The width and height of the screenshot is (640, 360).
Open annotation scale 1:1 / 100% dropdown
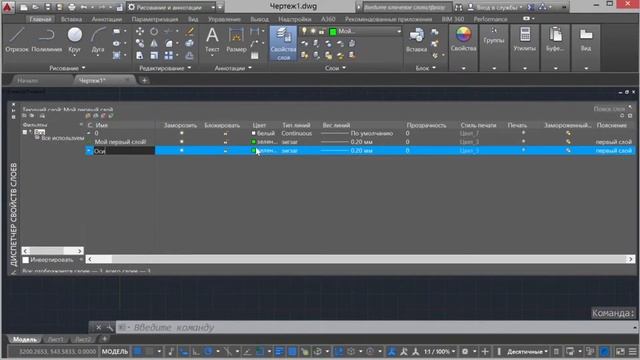coord(439,351)
